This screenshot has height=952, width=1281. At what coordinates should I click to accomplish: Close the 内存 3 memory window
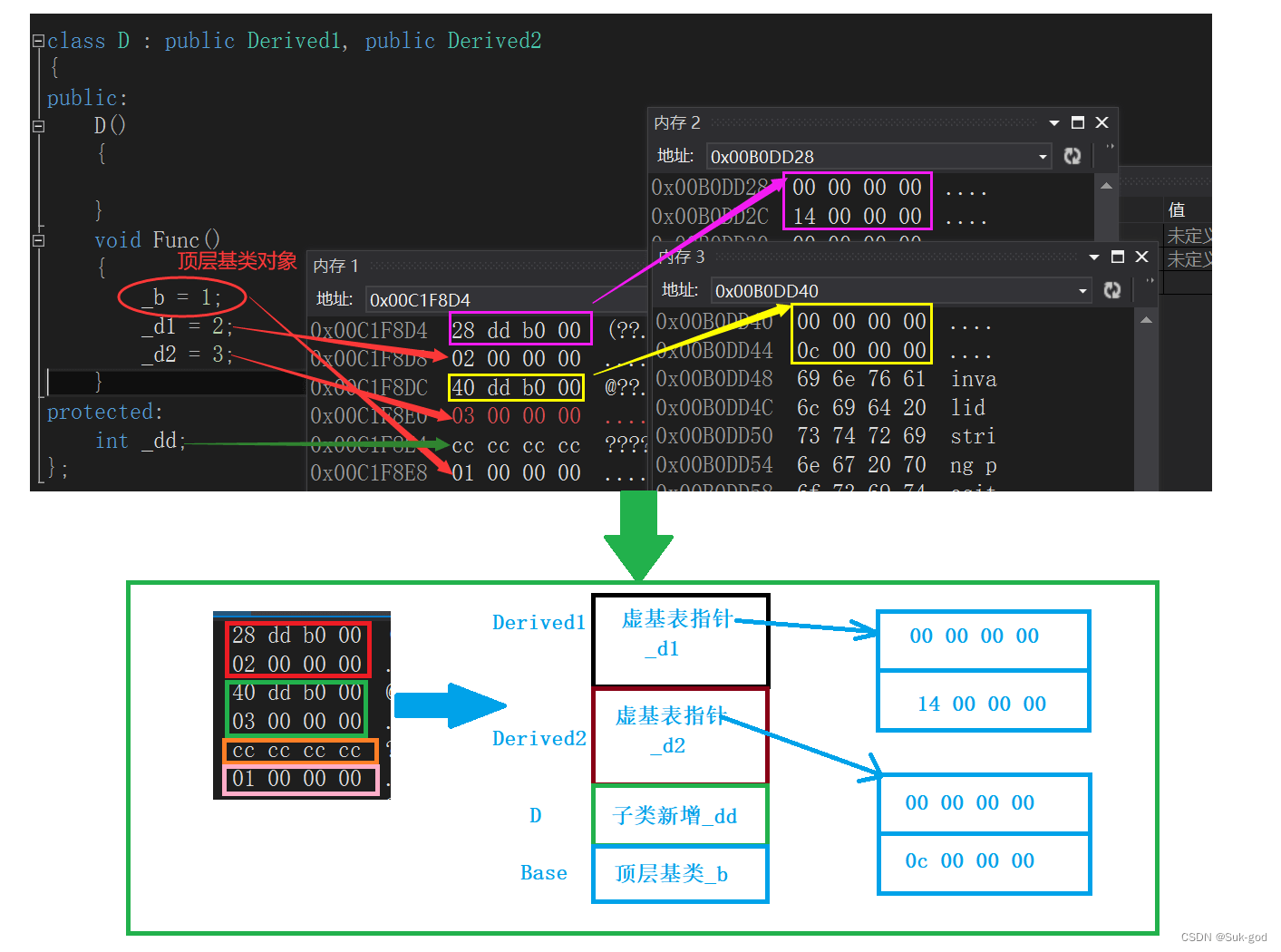[x=1142, y=257]
